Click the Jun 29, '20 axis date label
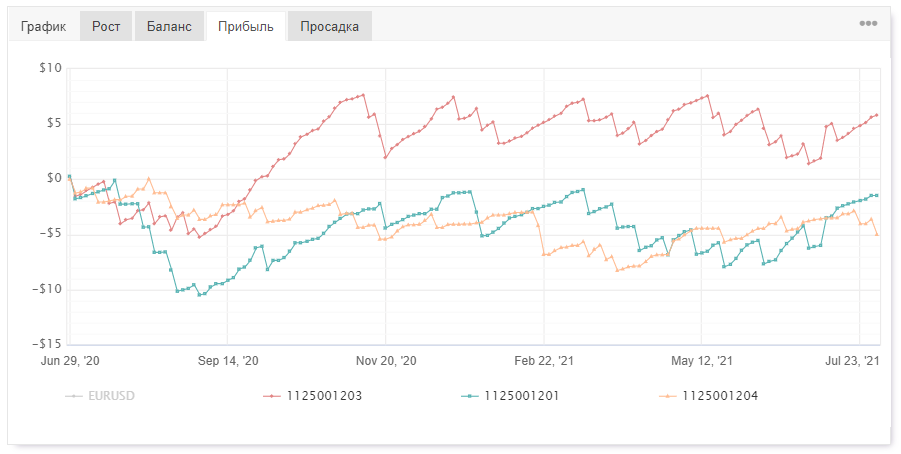The height and width of the screenshot is (454, 901). coord(70,361)
